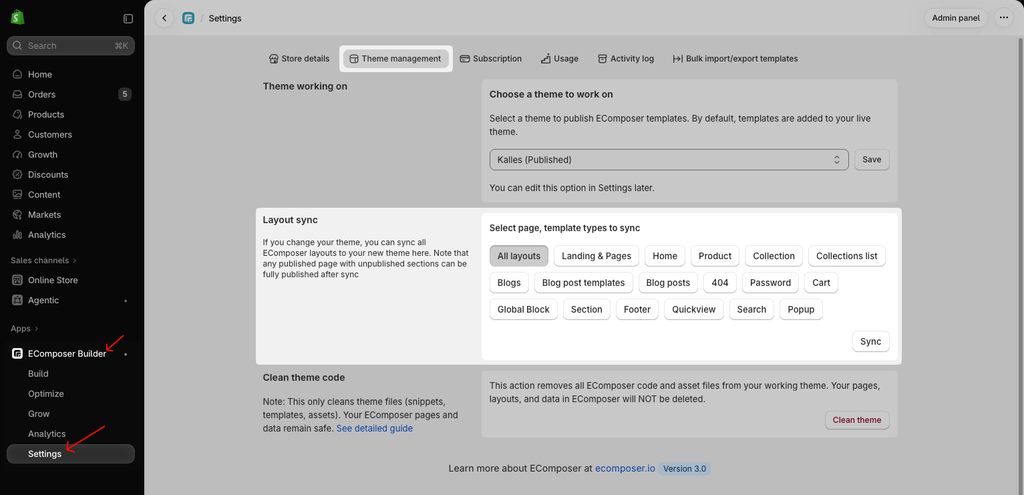Select the Blog post templates type
The image size is (1024, 495).
pyautogui.click(x=584, y=283)
